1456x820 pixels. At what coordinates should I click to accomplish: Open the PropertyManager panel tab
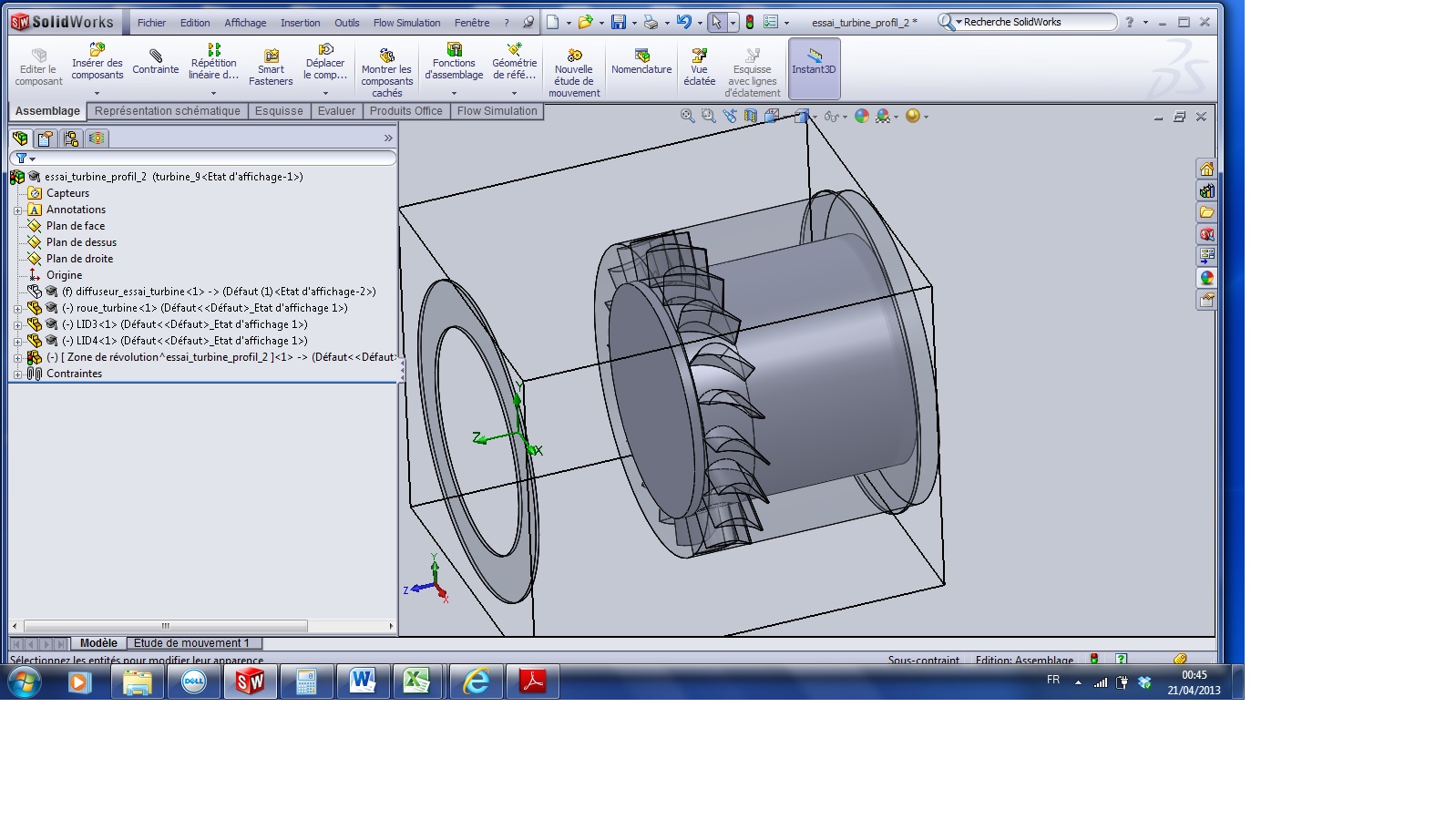pos(45,138)
